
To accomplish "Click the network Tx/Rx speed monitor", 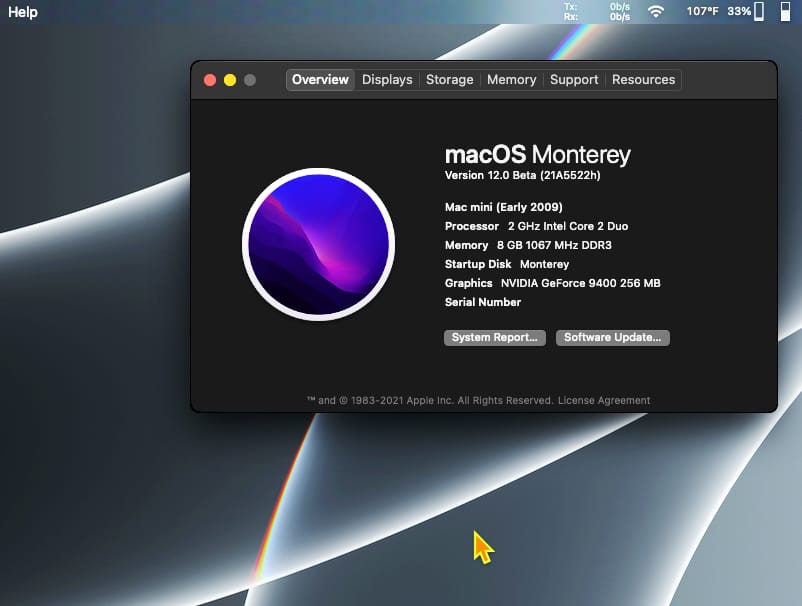I will pyautogui.click(x=597, y=11).
